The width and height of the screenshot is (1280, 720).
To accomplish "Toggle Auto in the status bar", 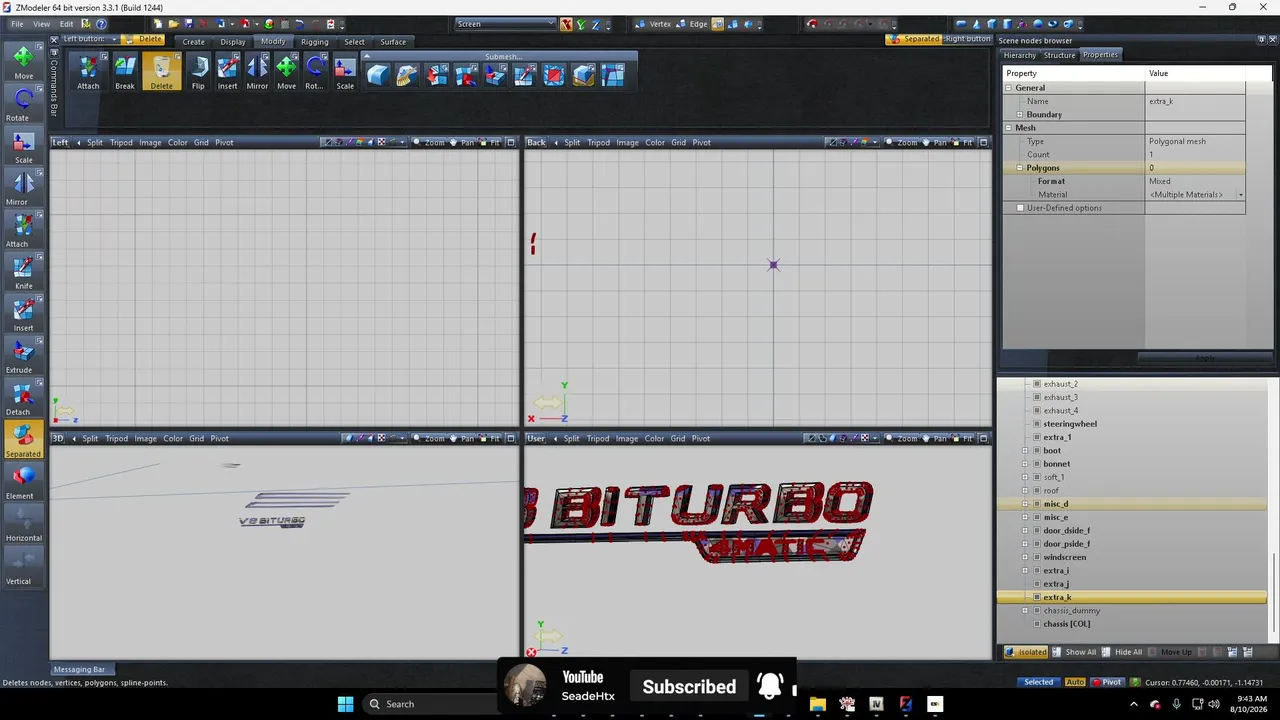I will pos(1075,682).
